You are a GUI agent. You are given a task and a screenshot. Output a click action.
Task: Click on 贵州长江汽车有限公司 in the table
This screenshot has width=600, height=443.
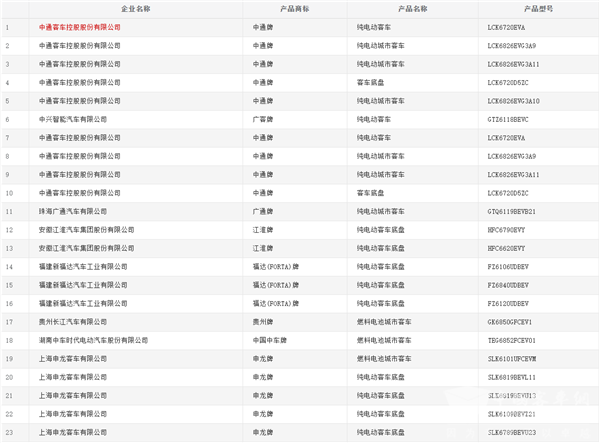tap(73, 322)
